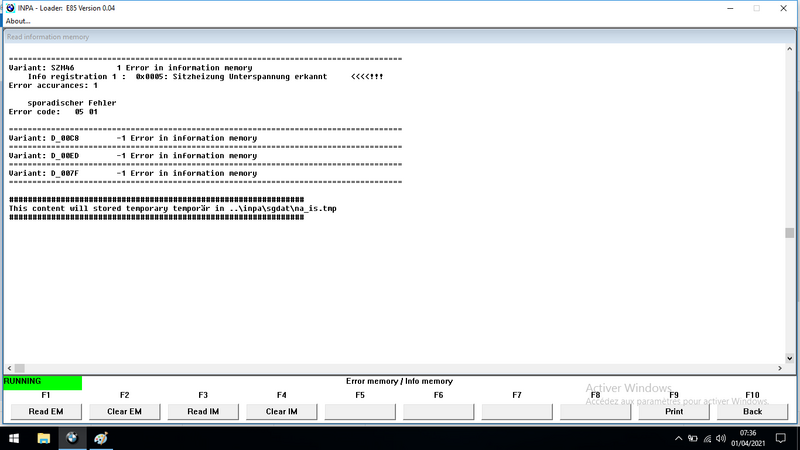The height and width of the screenshot is (450, 800).
Task: Click the na_is.tmp storage path line
Action: (172, 208)
